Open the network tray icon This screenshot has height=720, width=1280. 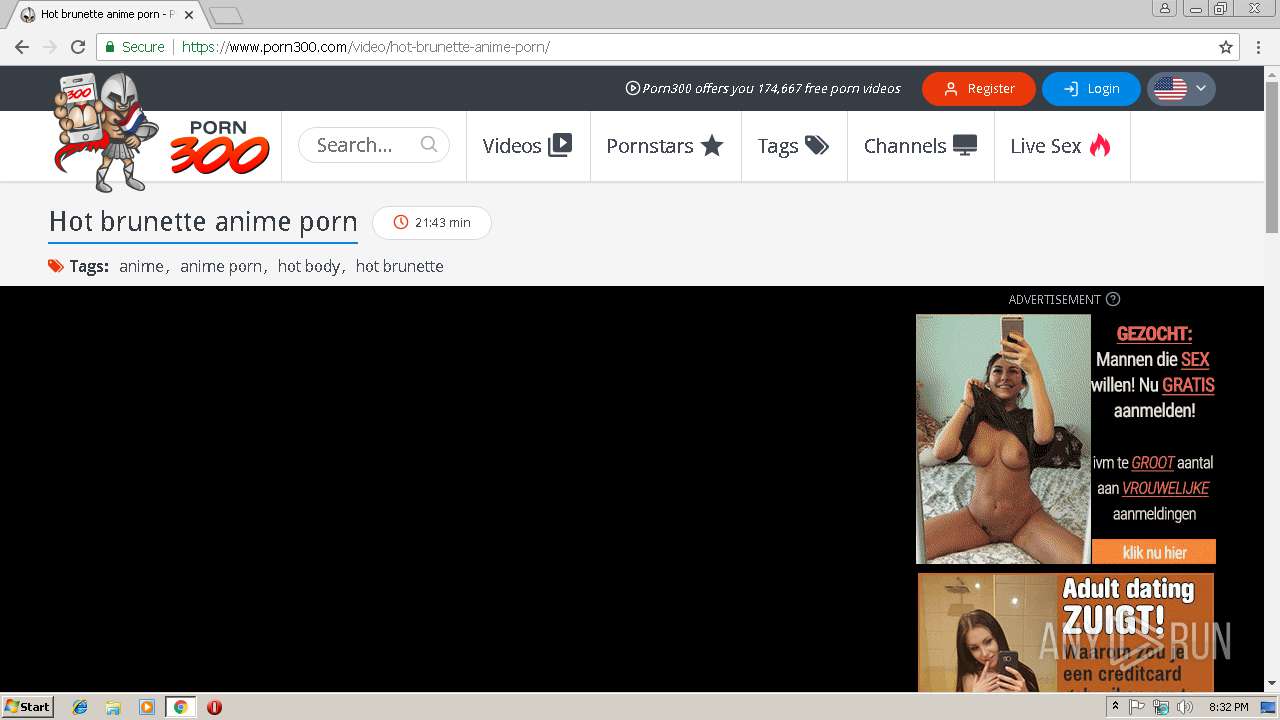tap(1161, 707)
